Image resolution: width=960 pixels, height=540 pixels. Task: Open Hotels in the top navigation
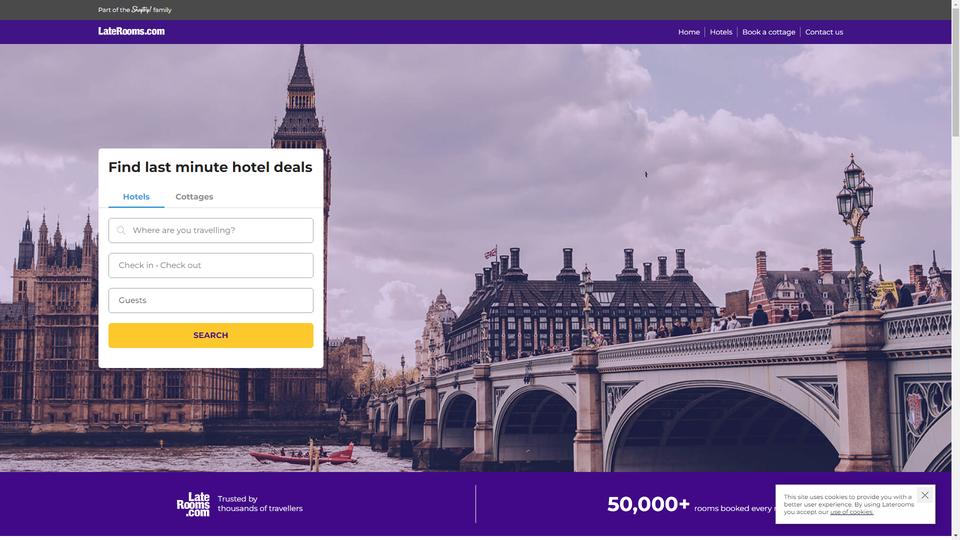point(721,32)
